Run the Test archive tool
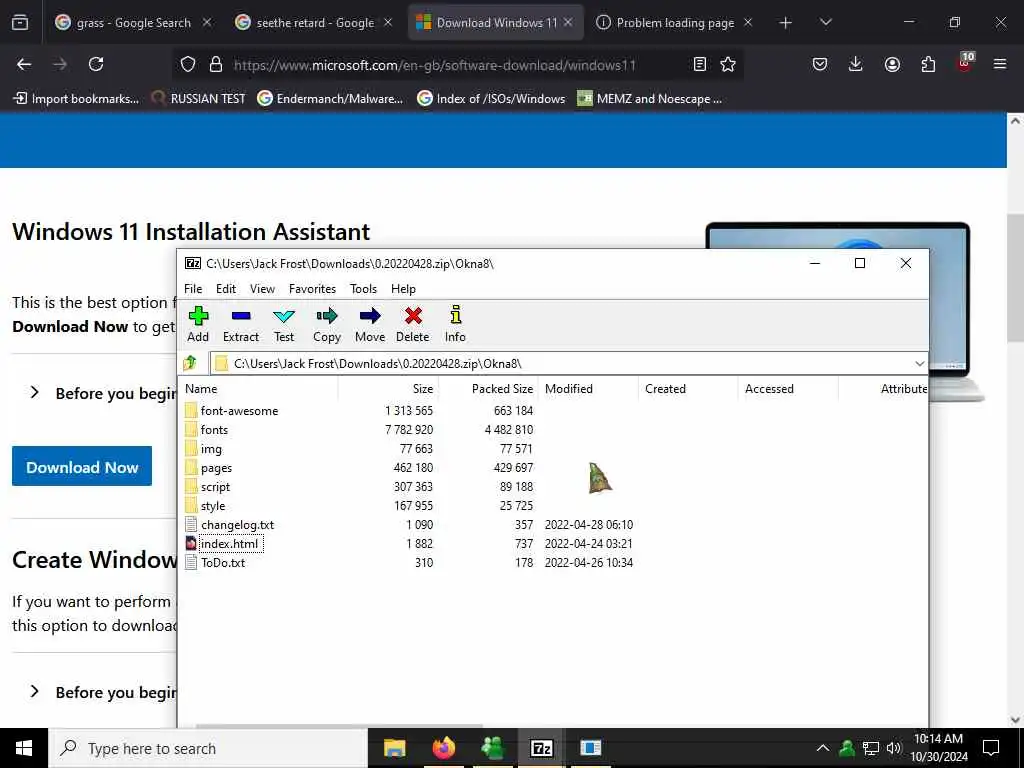Screen dimensions: 1024x768 (284, 325)
